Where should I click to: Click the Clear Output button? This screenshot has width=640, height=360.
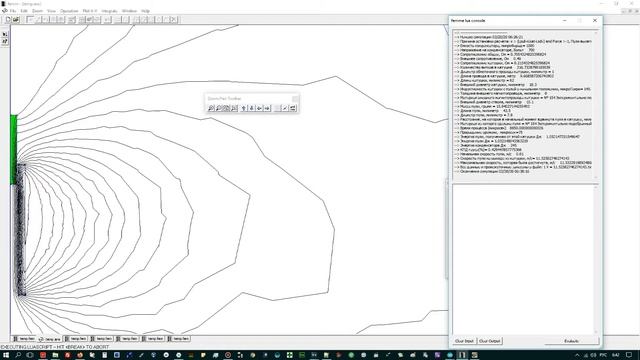point(490,341)
